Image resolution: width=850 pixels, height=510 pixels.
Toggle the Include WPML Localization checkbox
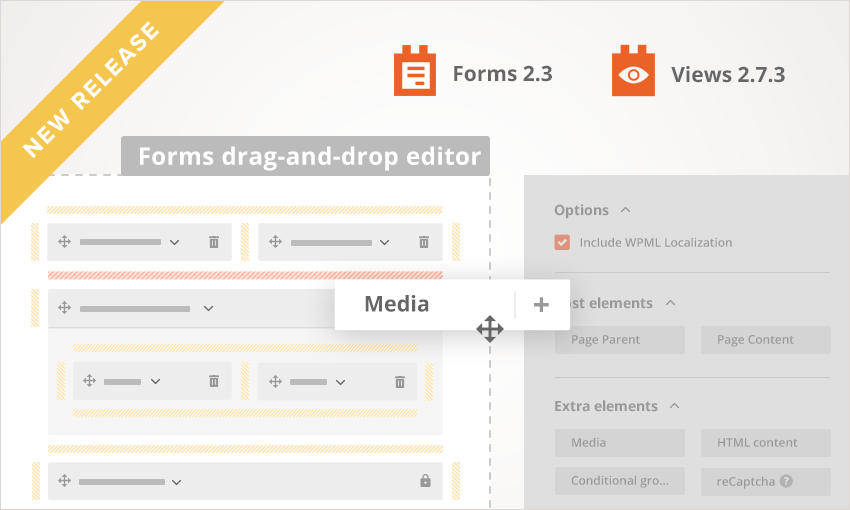tap(562, 242)
